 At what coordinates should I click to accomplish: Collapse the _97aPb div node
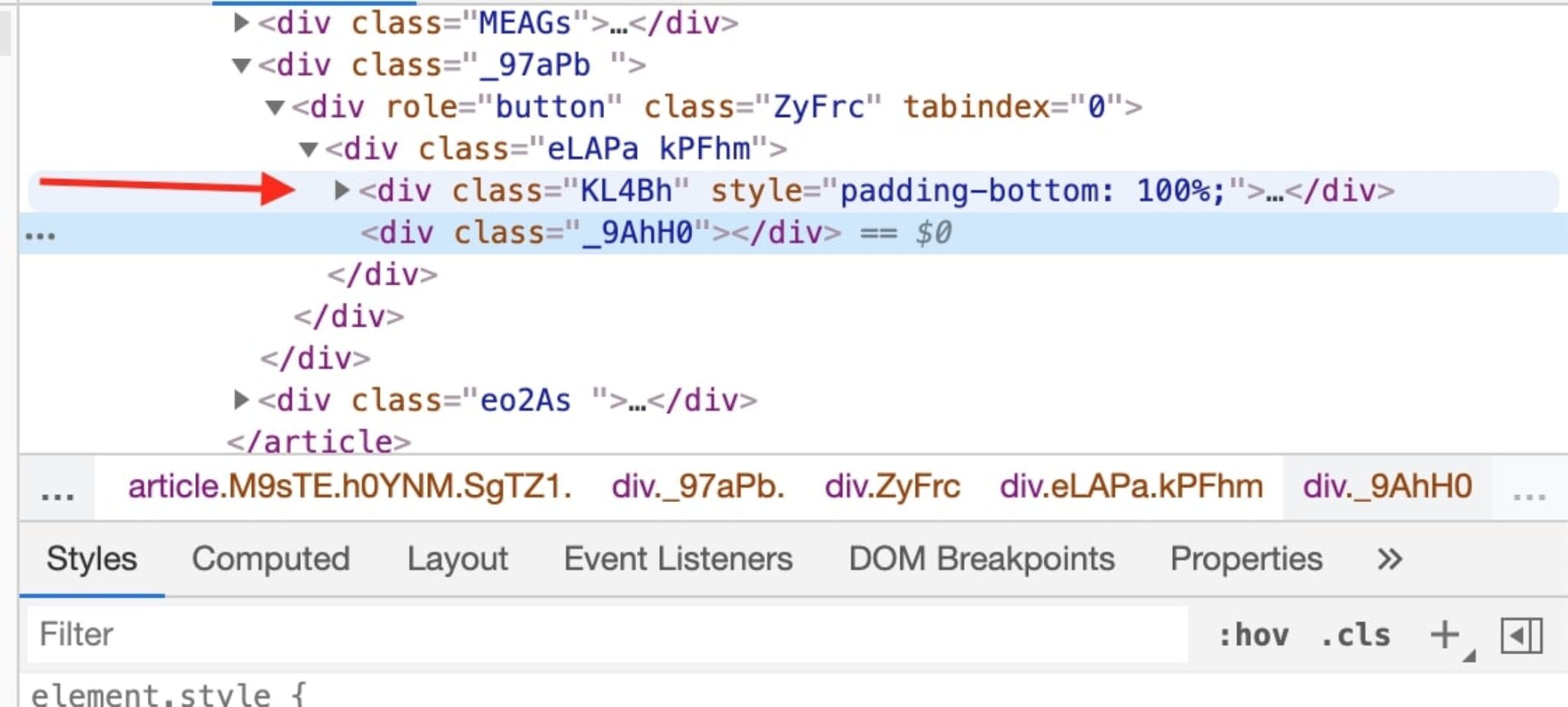click(x=241, y=66)
